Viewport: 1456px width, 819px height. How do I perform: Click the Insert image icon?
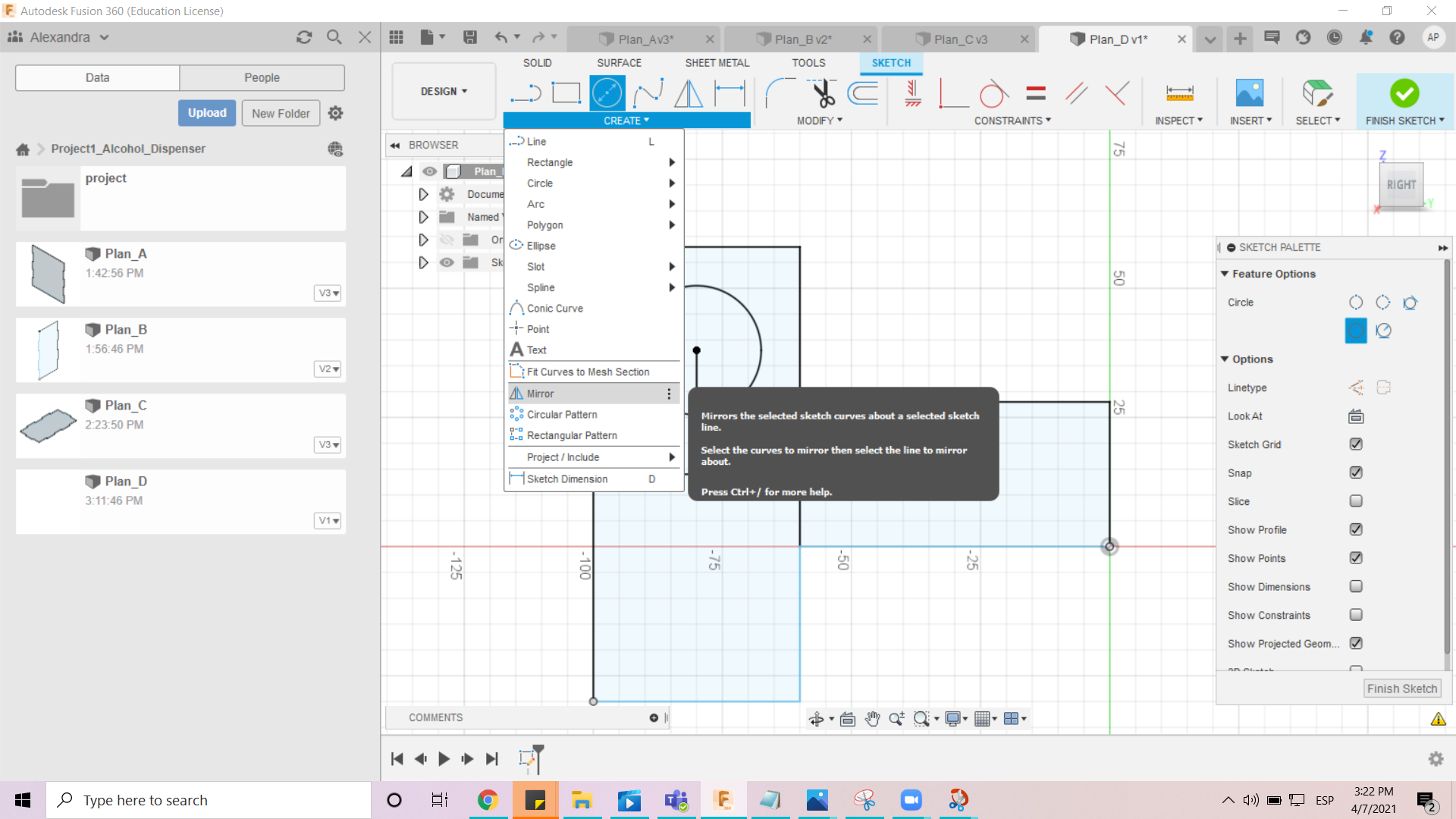(x=1249, y=93)
